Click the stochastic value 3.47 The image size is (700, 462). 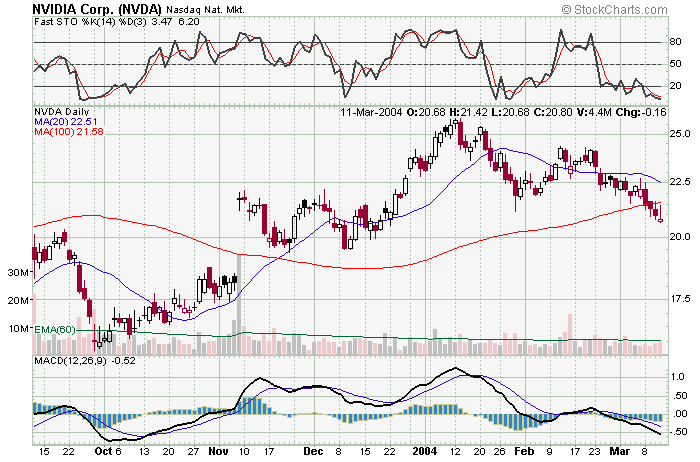pos(162,21)
